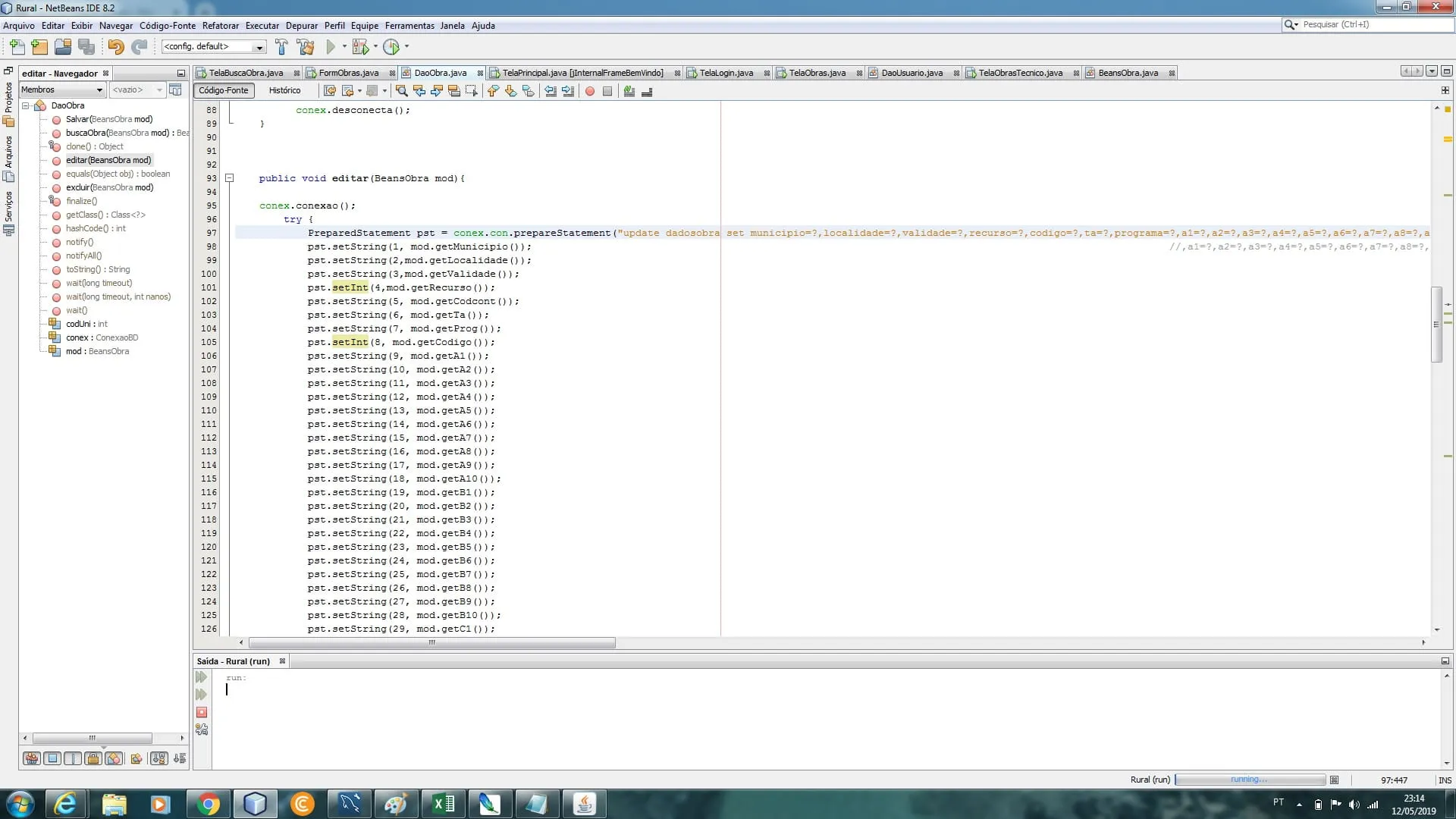Open the Refatorar menu
The image size is (1456, 819).
(x=220, y=25)
